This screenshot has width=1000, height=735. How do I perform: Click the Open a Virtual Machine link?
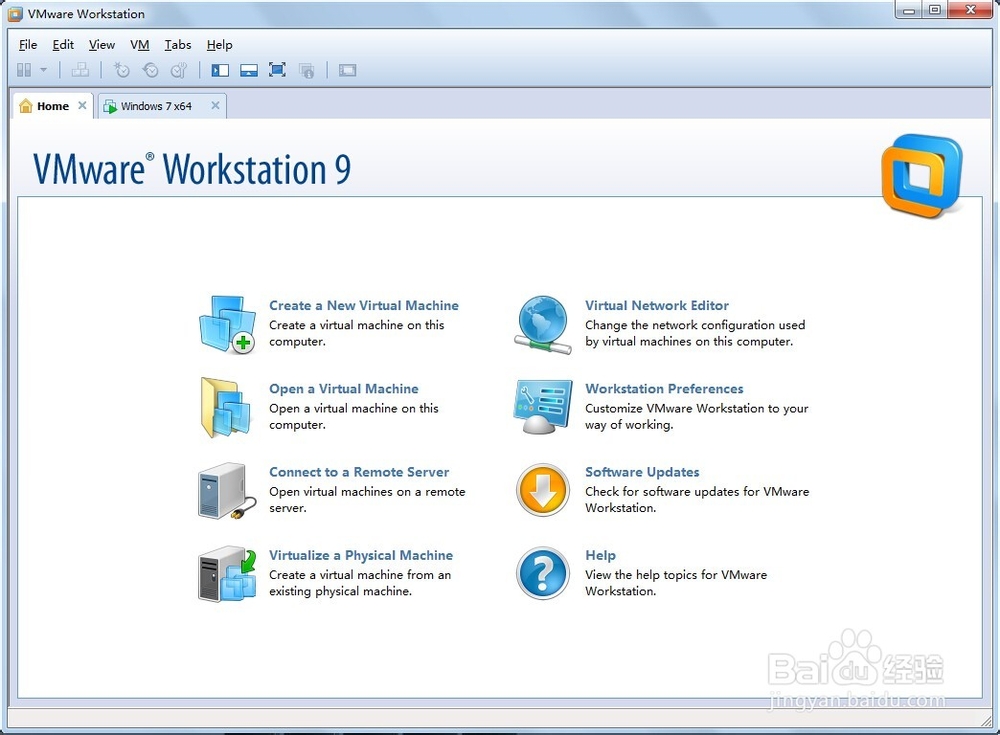click(x=344, y=389)
